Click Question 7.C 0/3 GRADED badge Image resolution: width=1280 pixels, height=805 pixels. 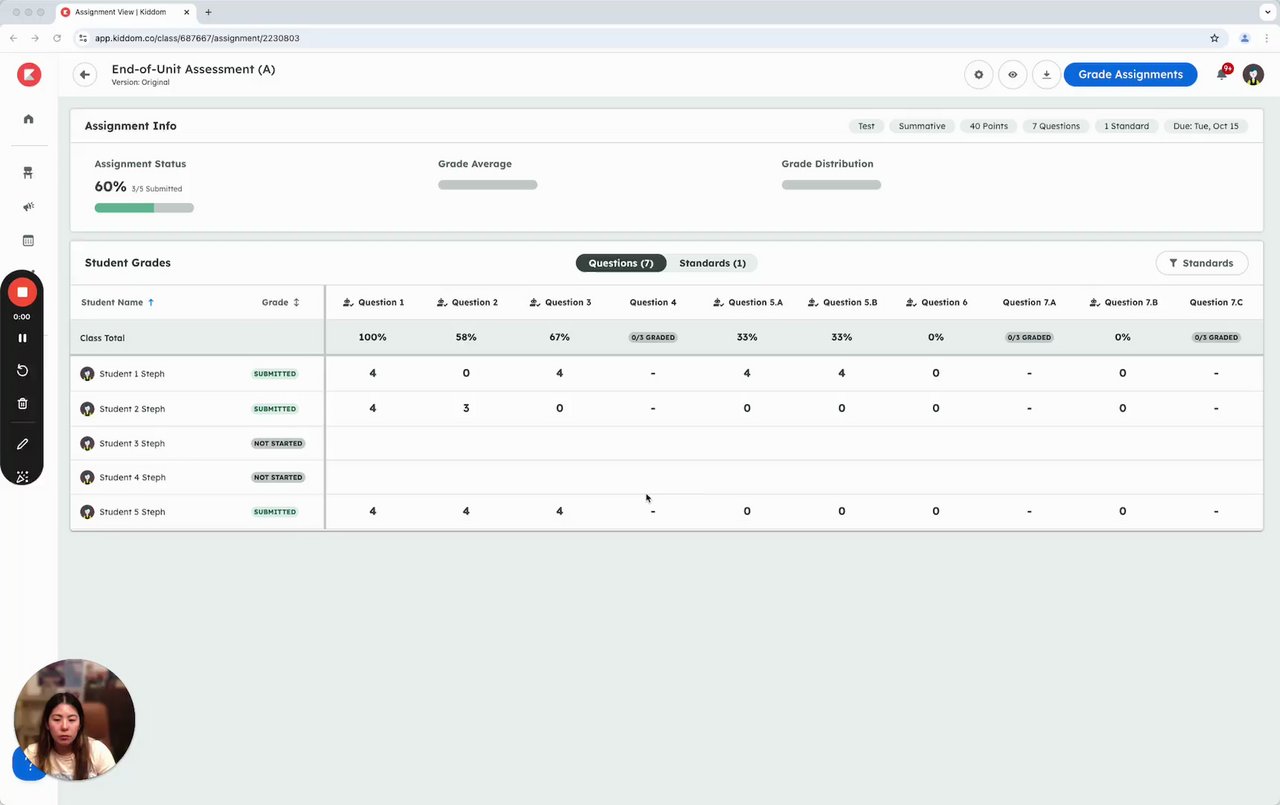click(x=1216, y=338)
